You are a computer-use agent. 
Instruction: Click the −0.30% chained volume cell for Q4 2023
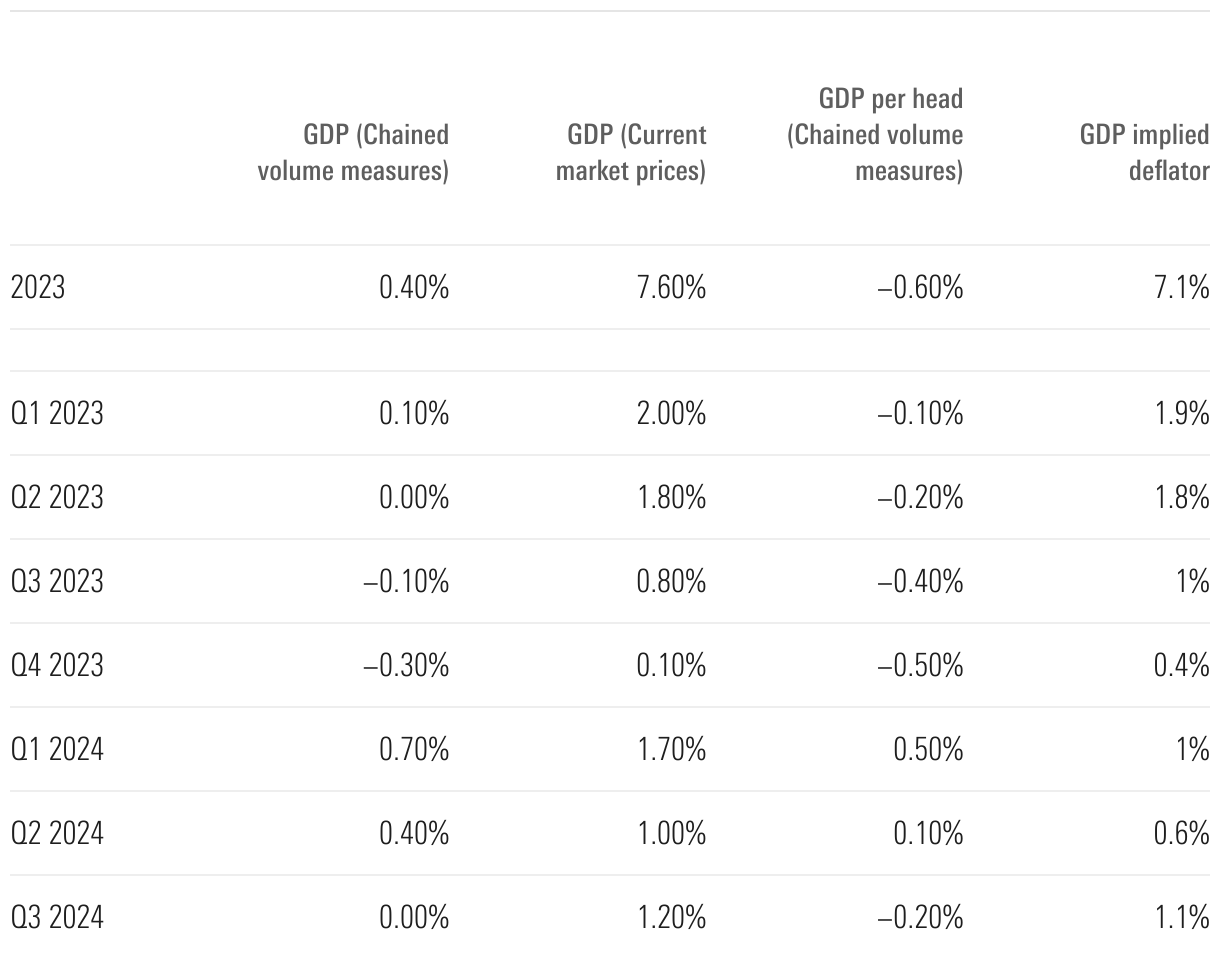tap(406, 666)
